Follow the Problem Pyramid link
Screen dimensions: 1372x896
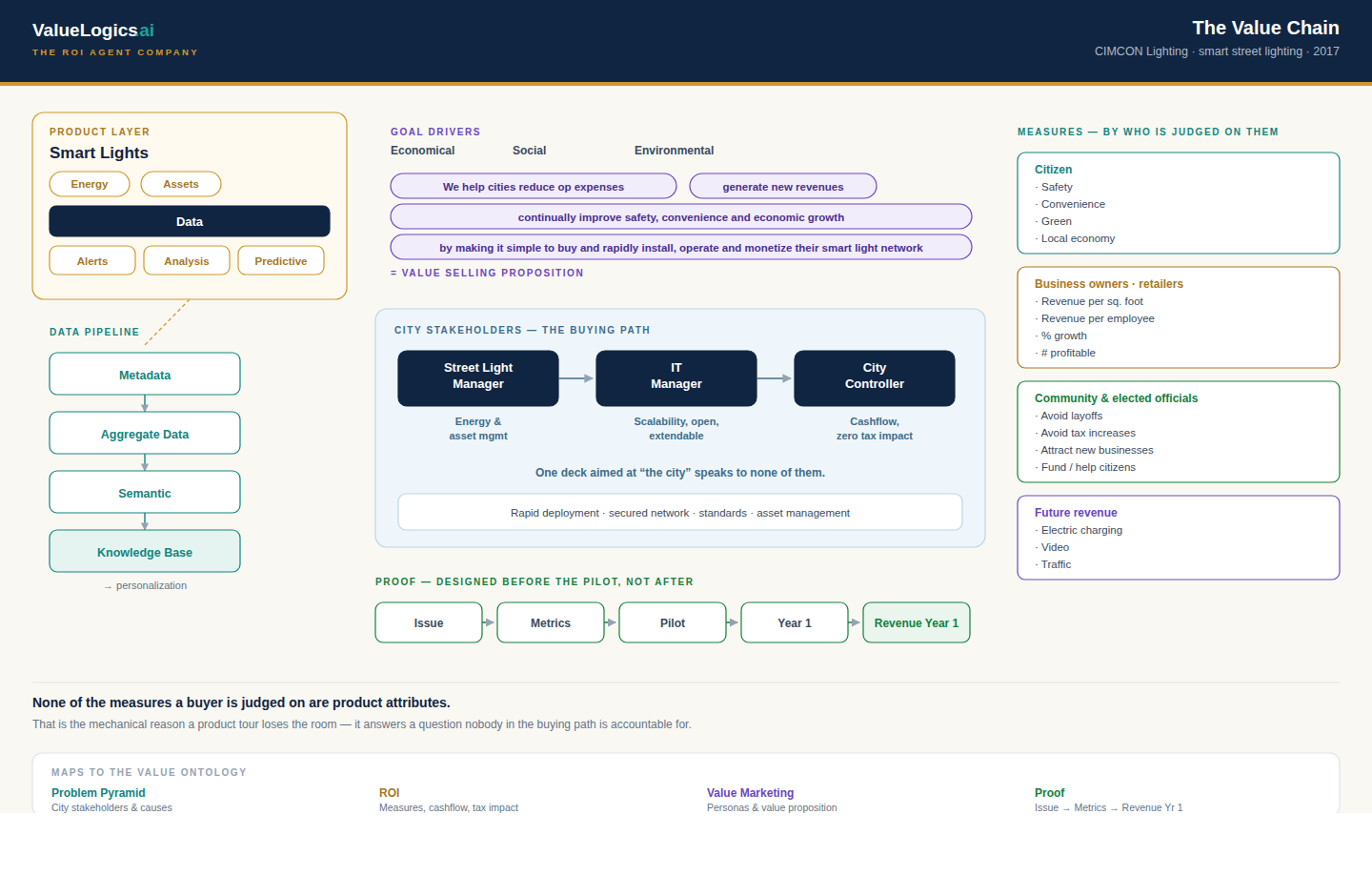click(x=98, y=793)
